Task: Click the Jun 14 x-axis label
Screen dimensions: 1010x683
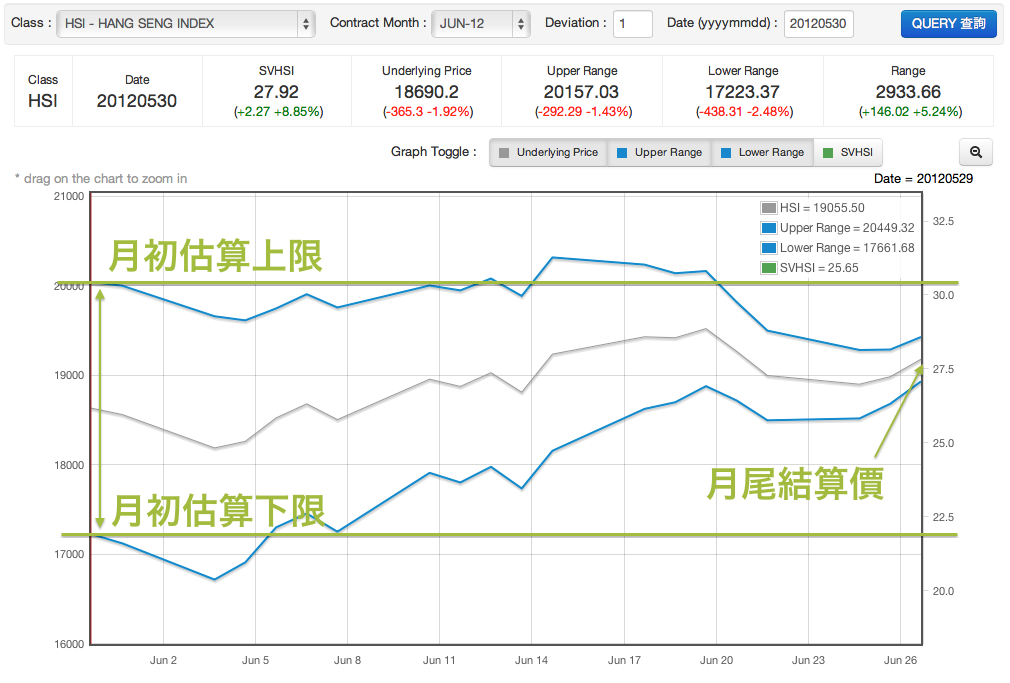Action: point(531,660)
